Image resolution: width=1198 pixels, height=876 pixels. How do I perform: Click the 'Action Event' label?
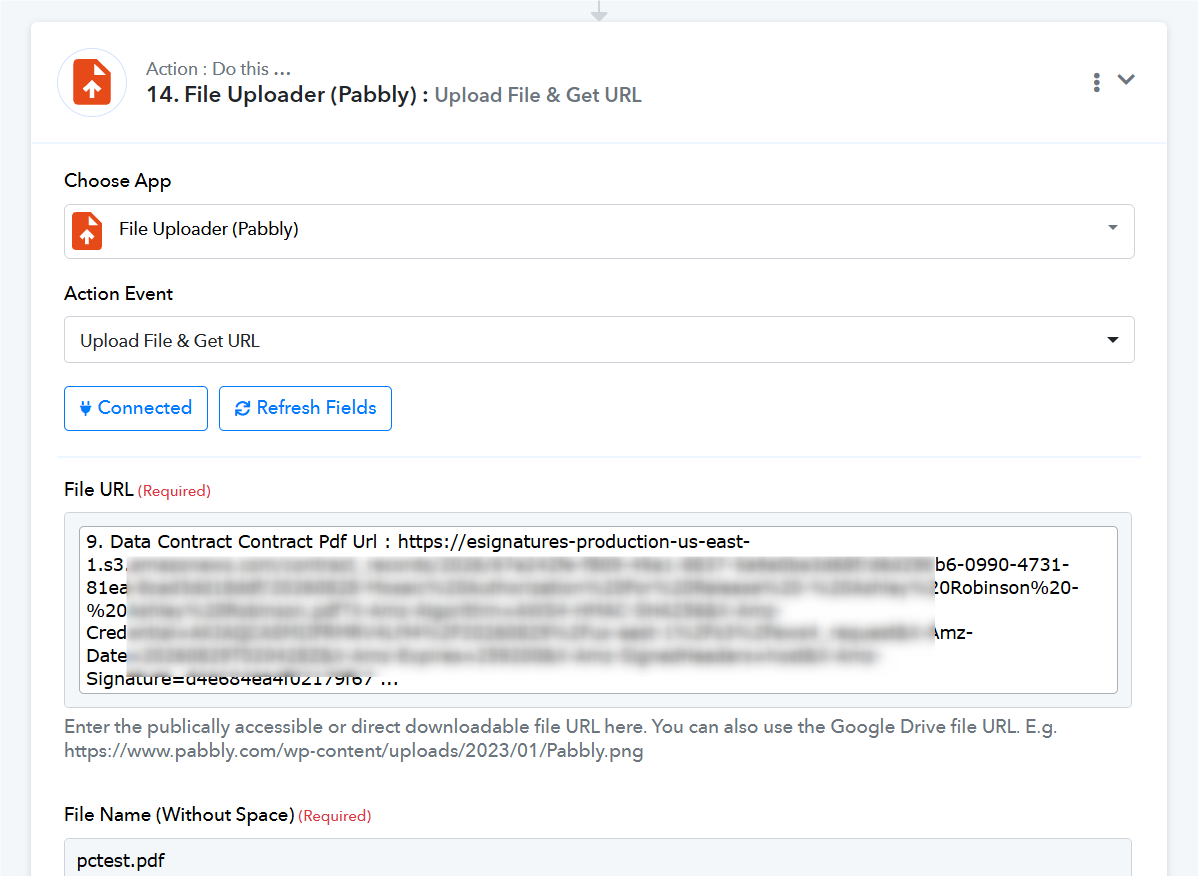pos(118,294)
